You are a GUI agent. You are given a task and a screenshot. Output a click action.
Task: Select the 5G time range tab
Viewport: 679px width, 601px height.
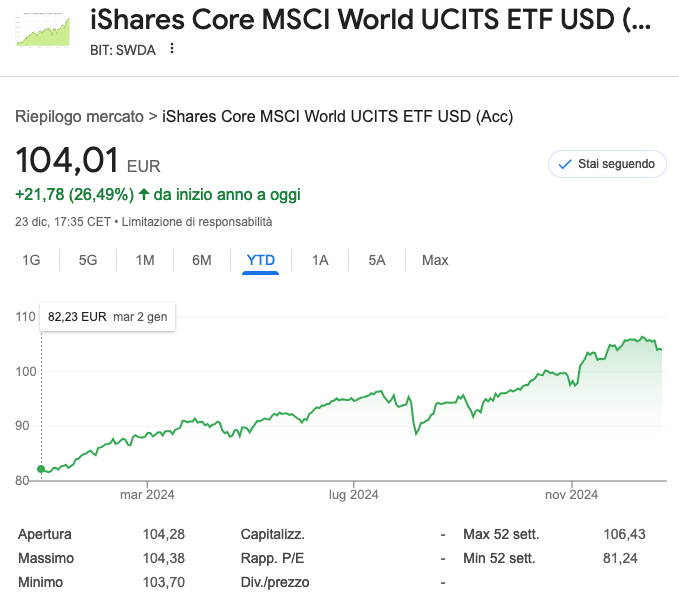click(88, 260)
